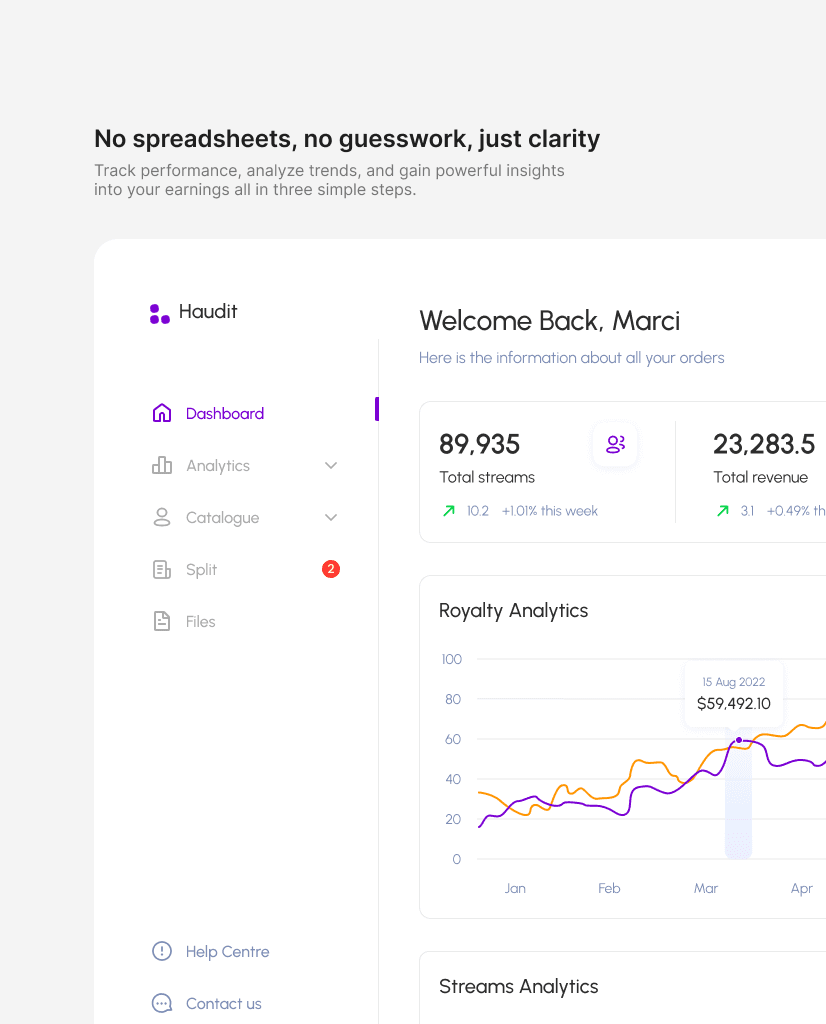The height and width of the screenshot is (1024, 826).
Task: Click the streams audience icon on the stats card
Action: point(614,445)
